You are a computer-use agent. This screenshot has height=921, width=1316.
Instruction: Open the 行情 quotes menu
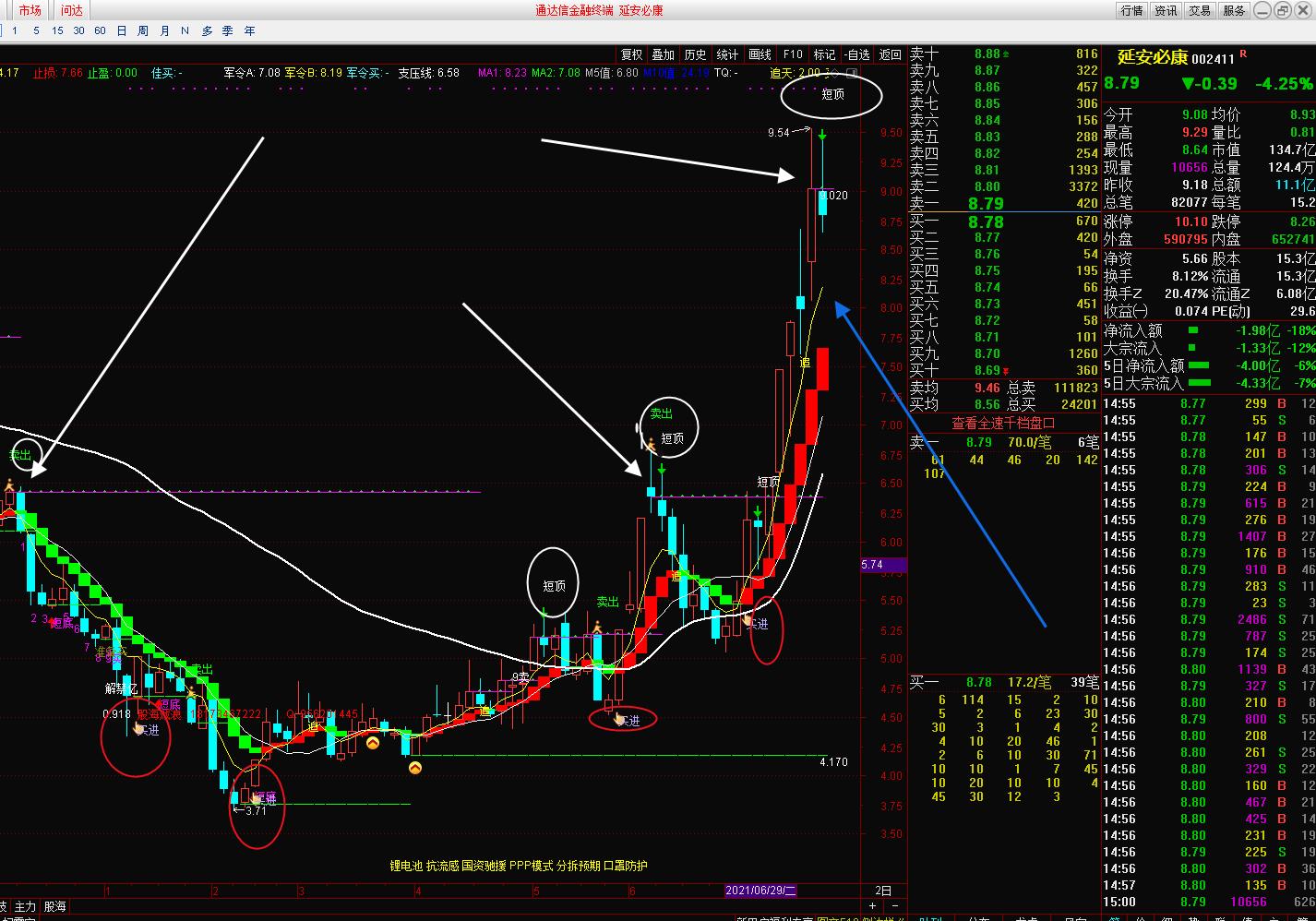click(1131, 10)
